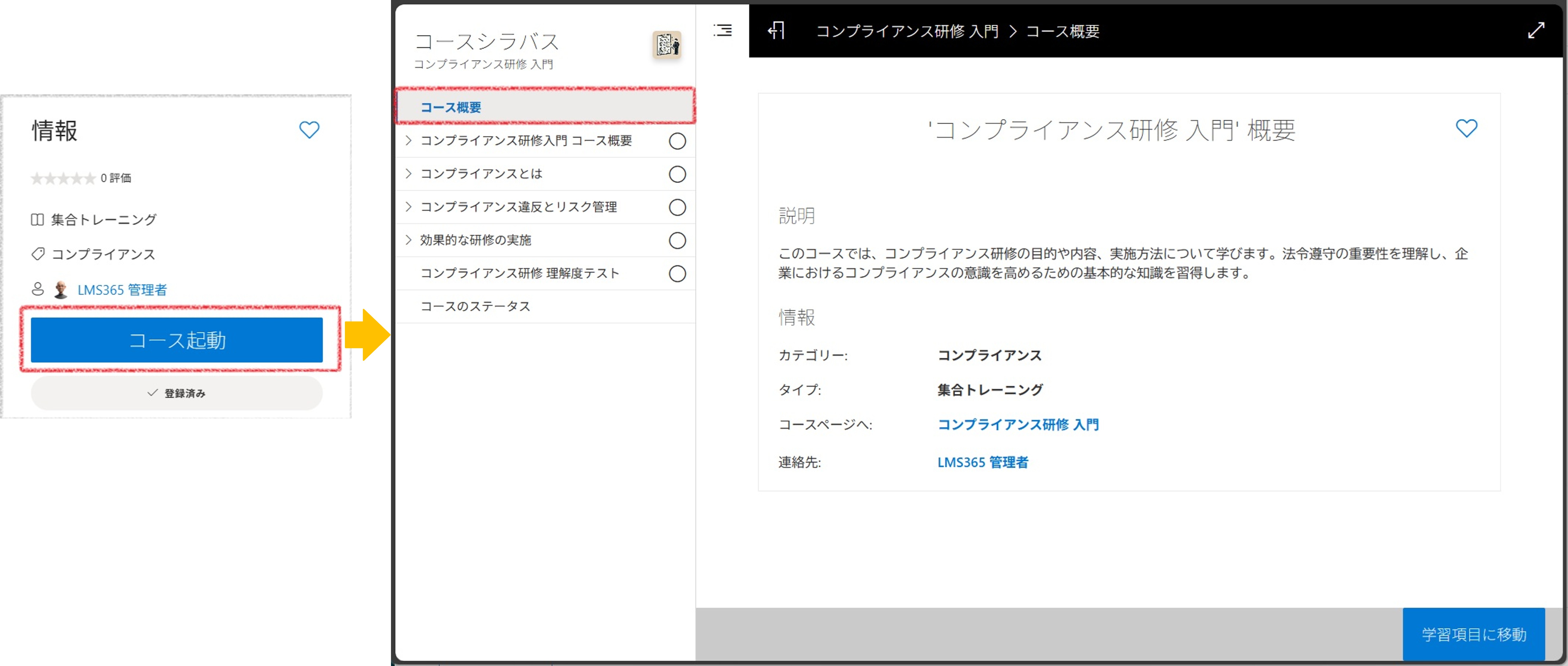The width and height of the screenshot is (1568, 666).
Task: Expand chevron for コンプライアンス研修入門 コース概要
Action: 408,141
